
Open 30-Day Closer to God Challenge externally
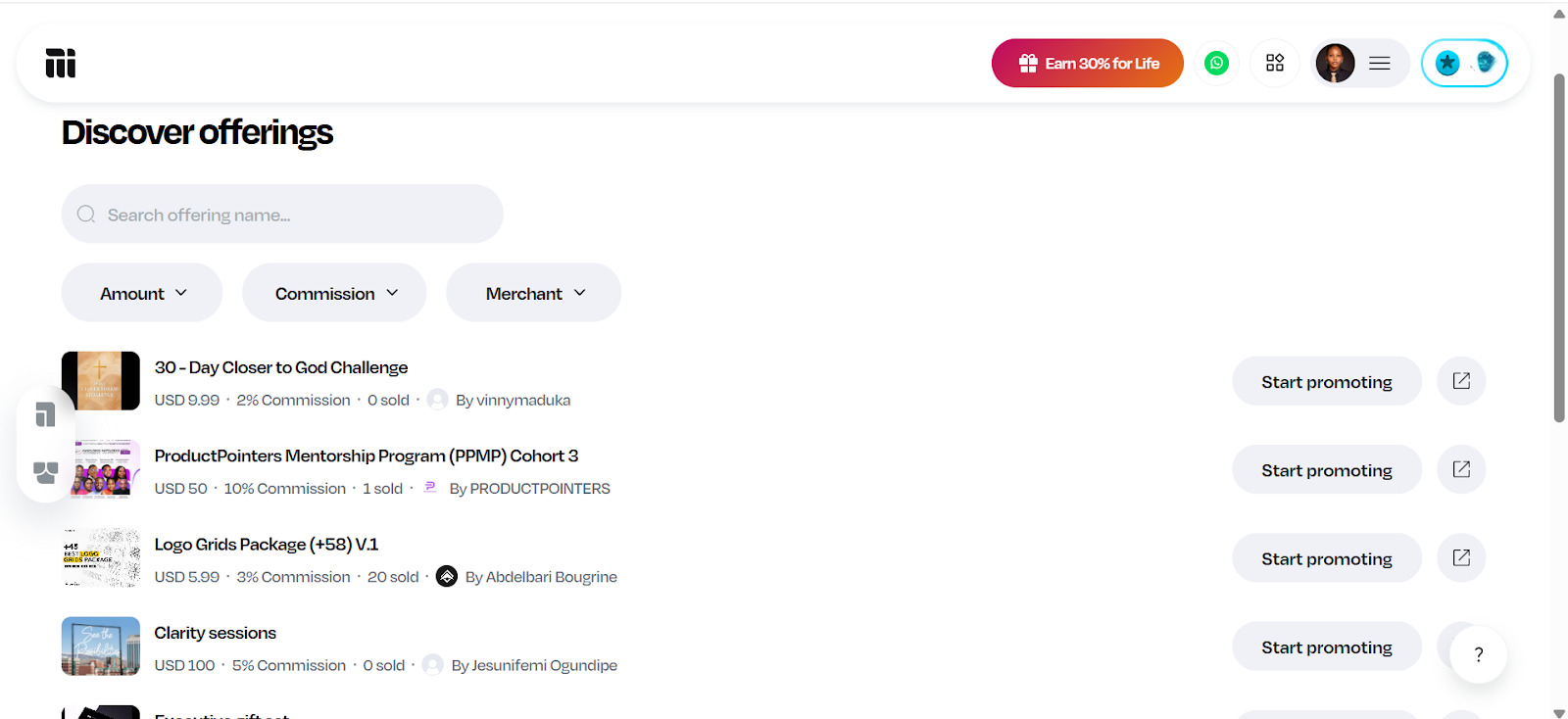1461,381
